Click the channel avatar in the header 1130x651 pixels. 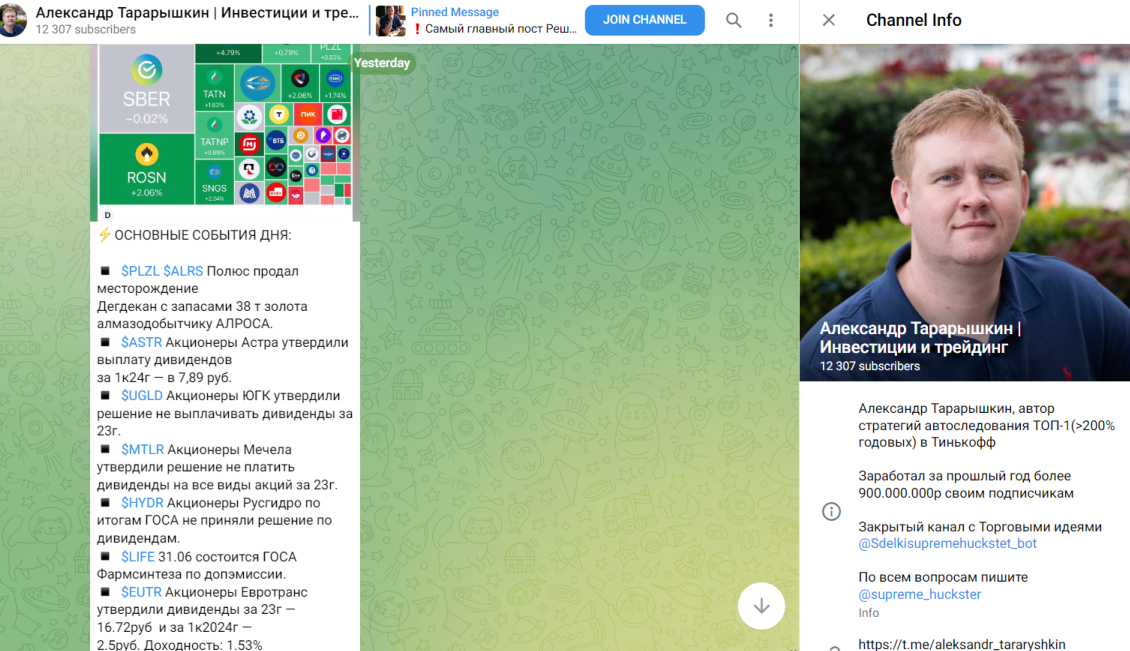click(14, 20)
